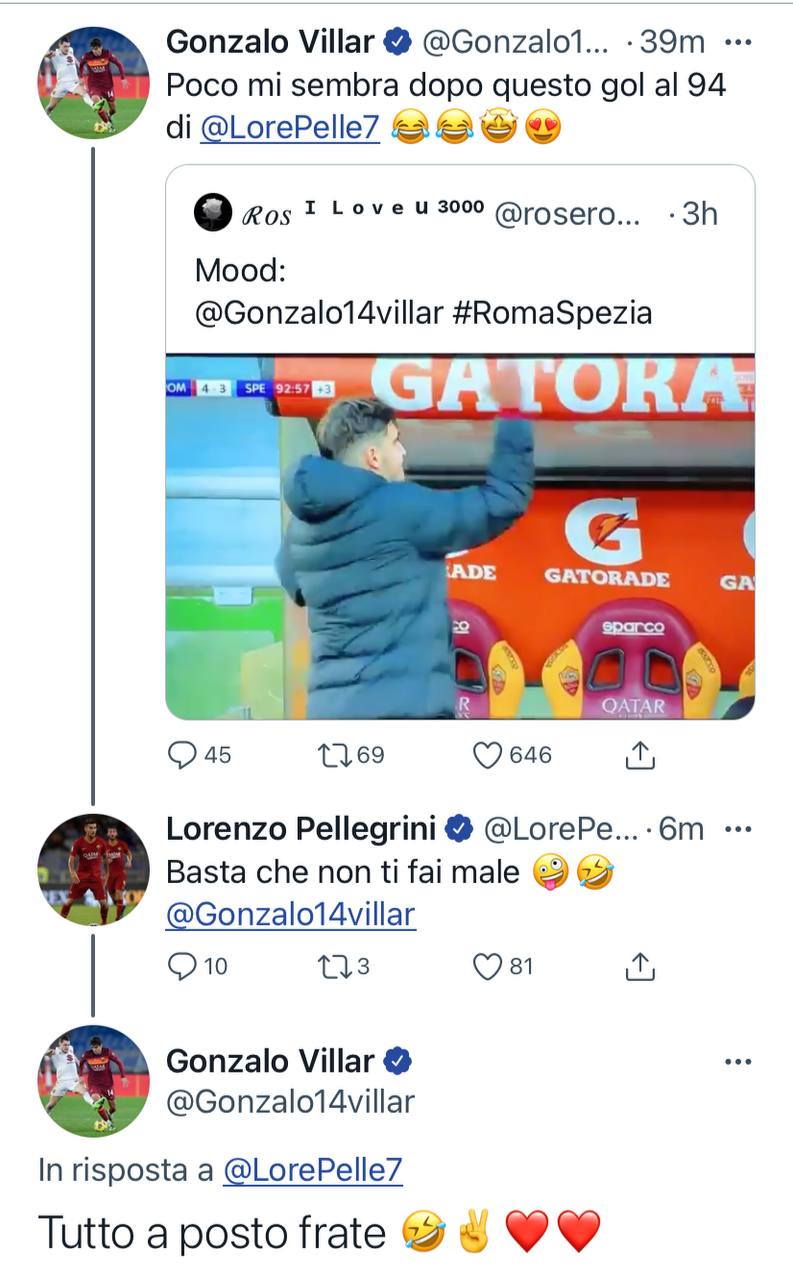Like the tweet with 646 likes

coord(487,755)
